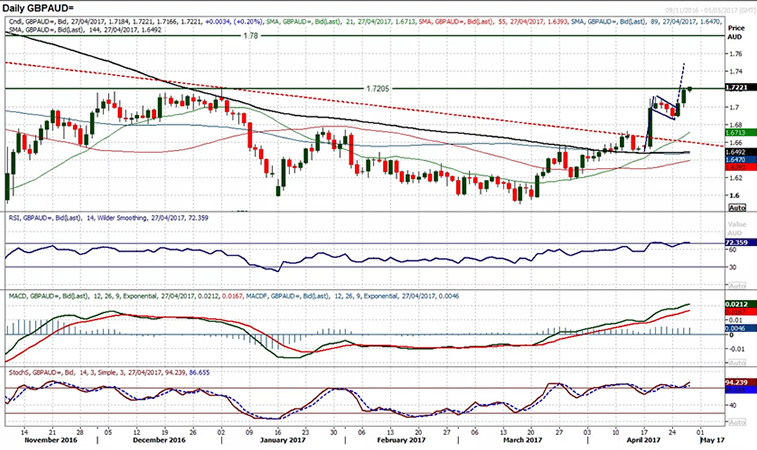Image resolution: width=757 pixels, height=450 pixels.
Task: Click the green 1.6713 SMA price tag
Action: (x=739, y=132)
